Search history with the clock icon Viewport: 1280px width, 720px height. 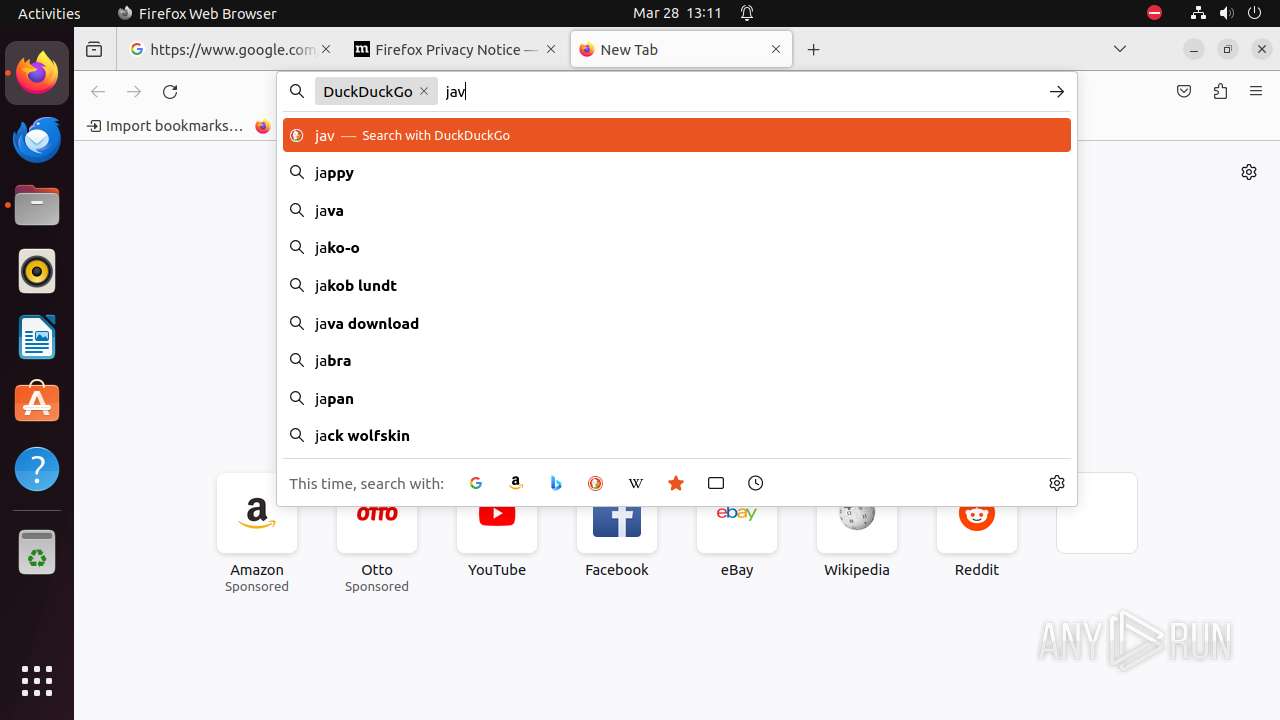pos(756,483)
